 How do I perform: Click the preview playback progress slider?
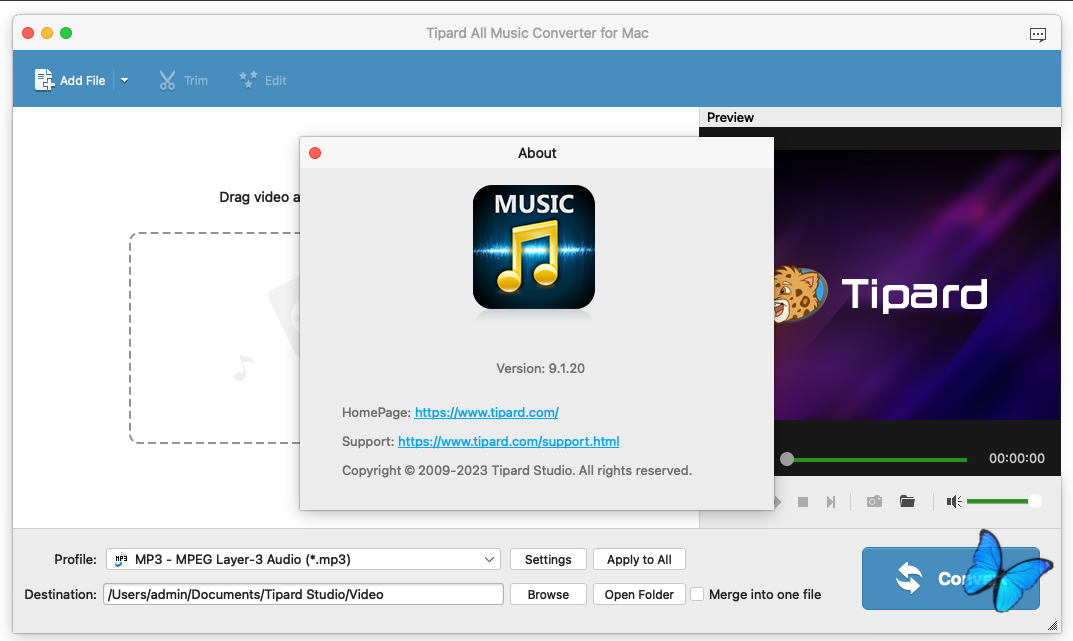[x=874, y=460]
